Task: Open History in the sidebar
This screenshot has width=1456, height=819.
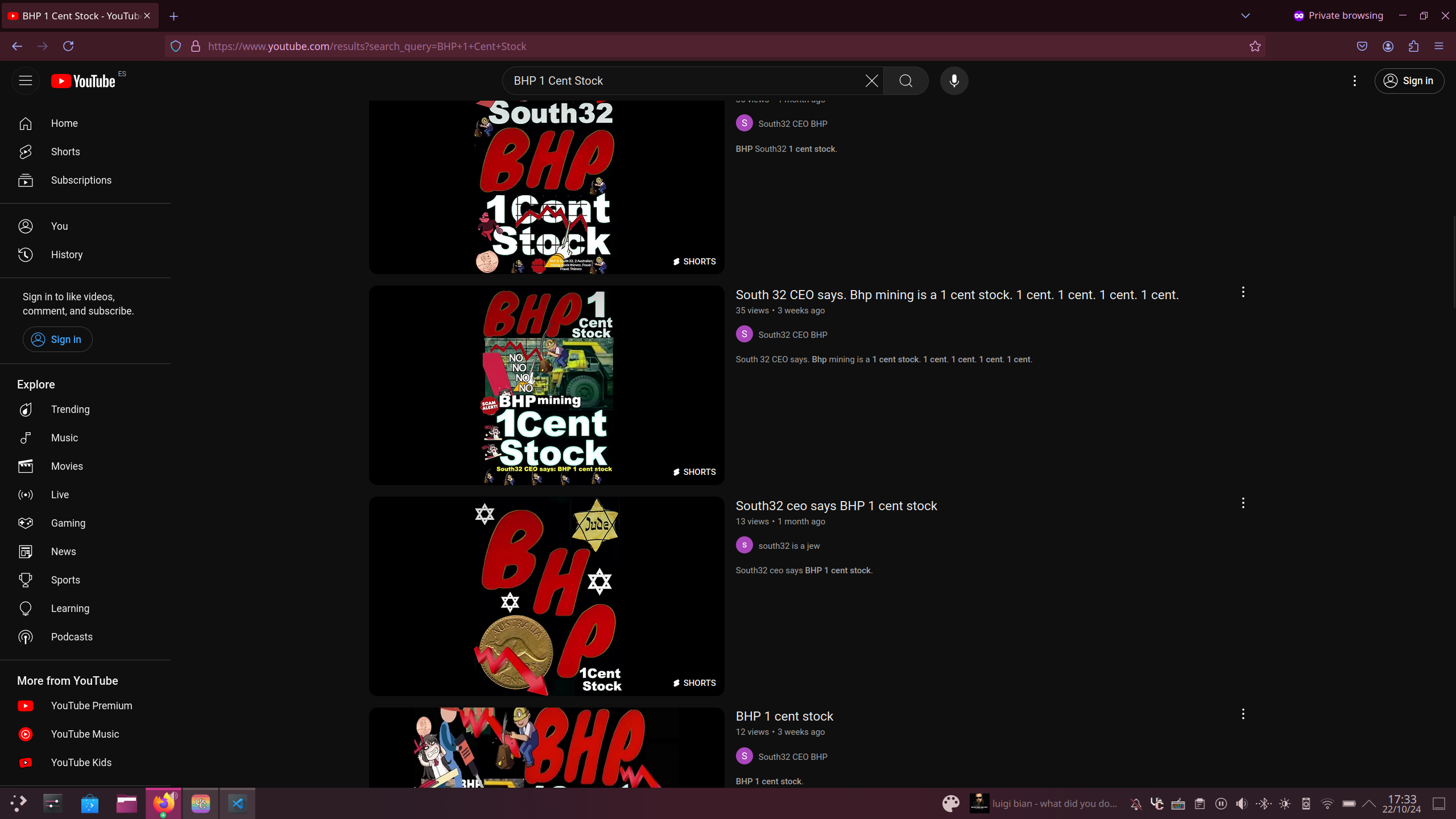Action: pyautogui.click(x=85, y=255)
